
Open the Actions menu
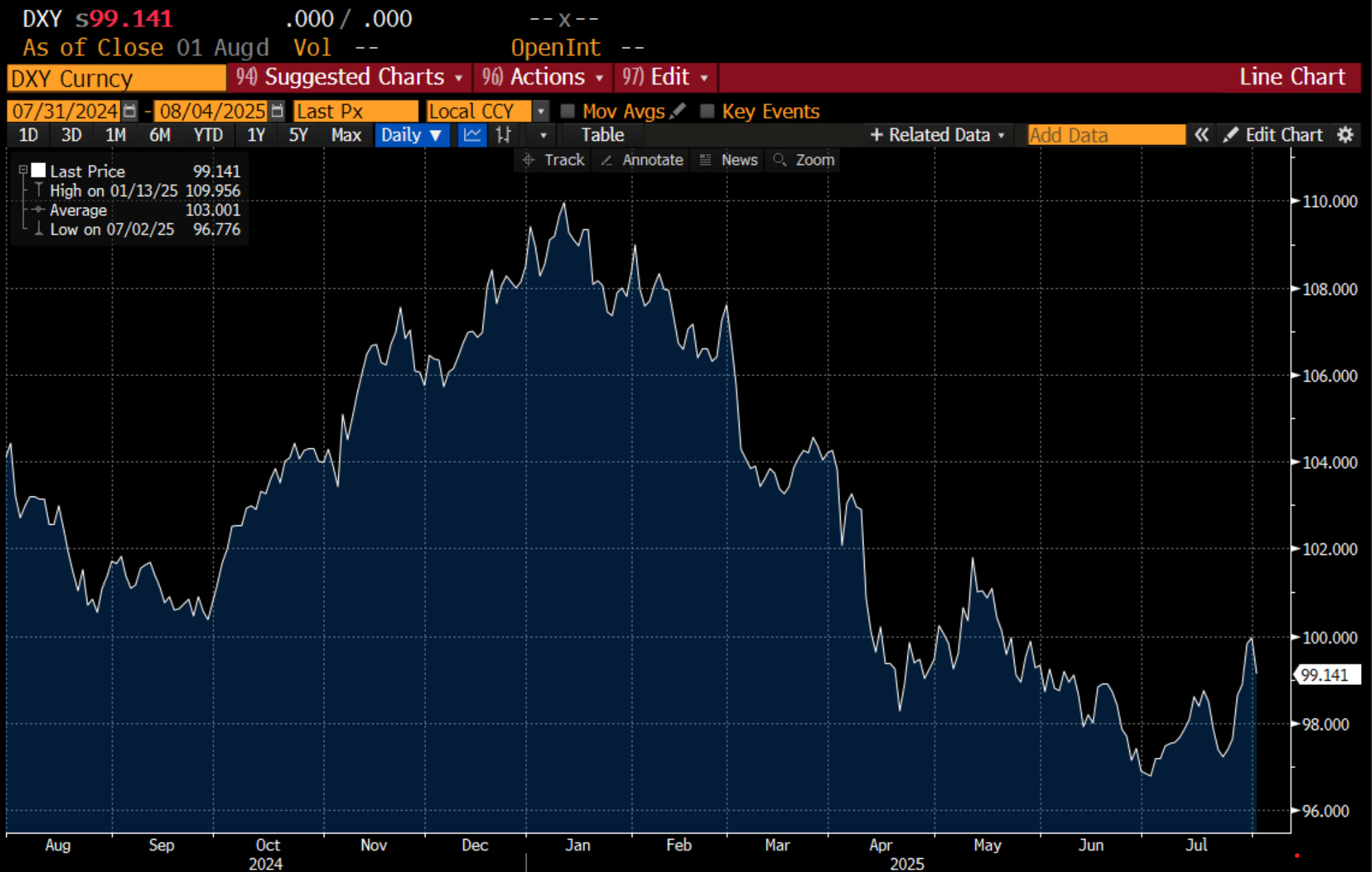point(542,77)
